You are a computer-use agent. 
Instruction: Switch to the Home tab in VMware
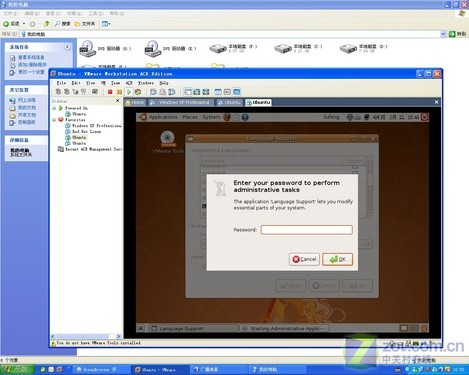pos(135,102)
